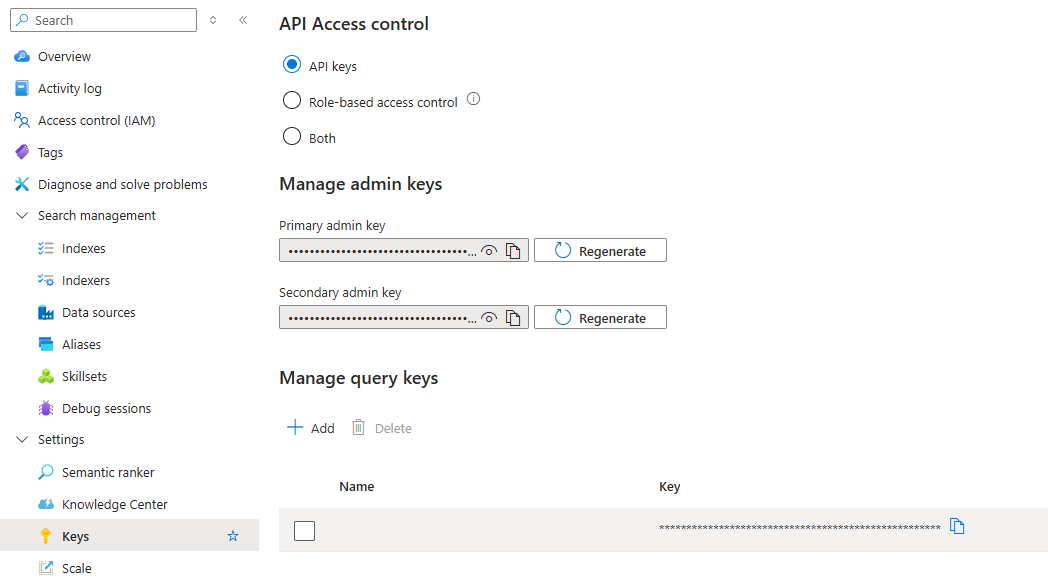Select Role-based access control radio option
Image resolution: width=1048 pixels, height=581 pixels.
(x=292, y=100)
